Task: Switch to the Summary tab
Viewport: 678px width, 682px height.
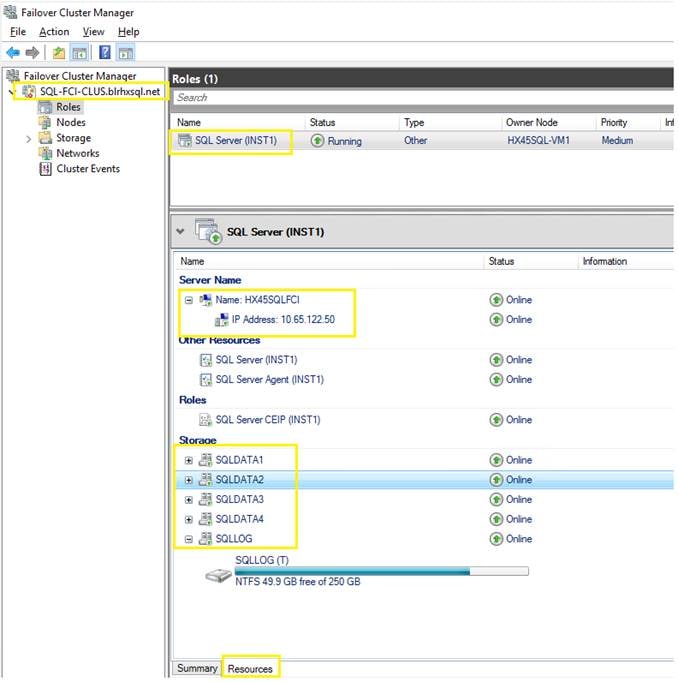Action: [197, 668]
